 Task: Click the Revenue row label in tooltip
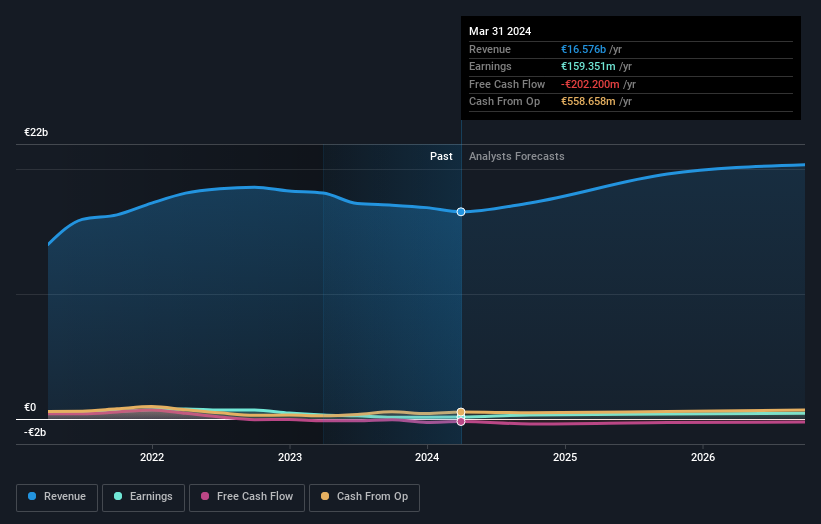pos(490,49)
